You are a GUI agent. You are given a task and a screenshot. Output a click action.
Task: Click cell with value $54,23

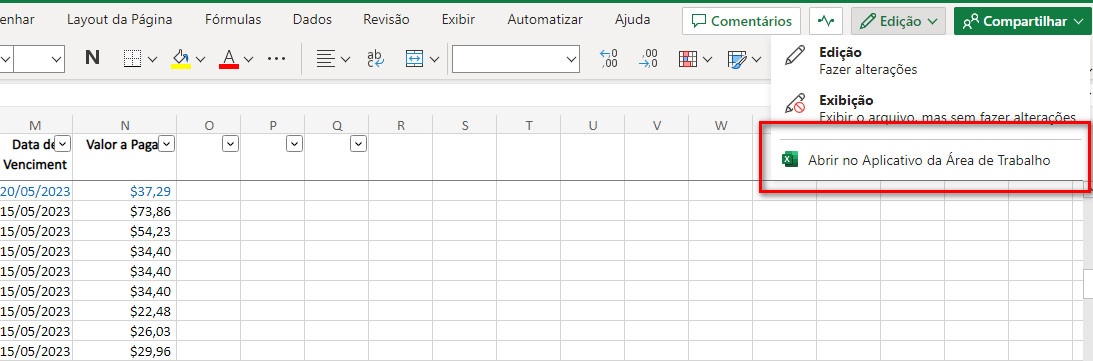click(x=125, y=231)
